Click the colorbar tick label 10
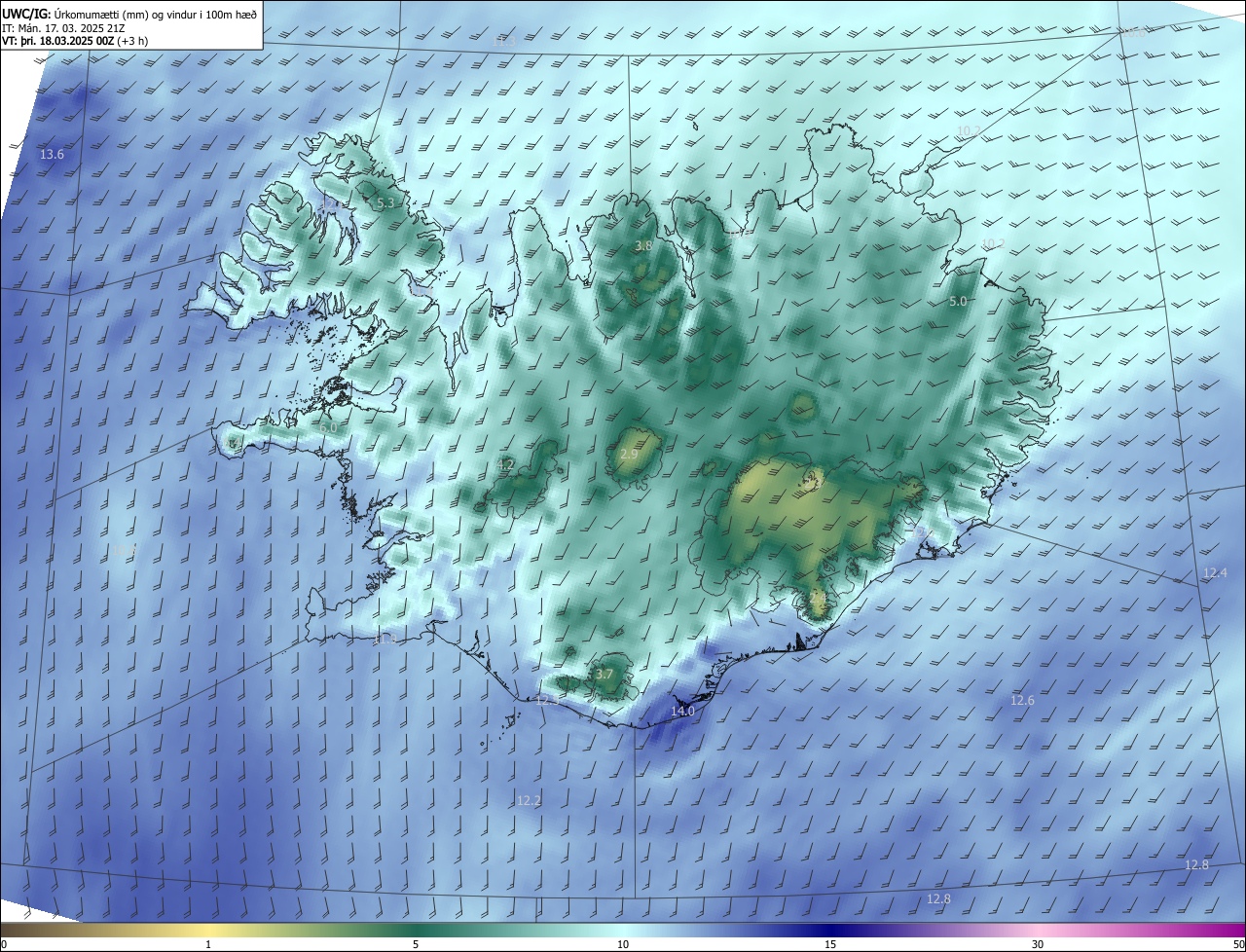1246x952 pixels. 623,945
